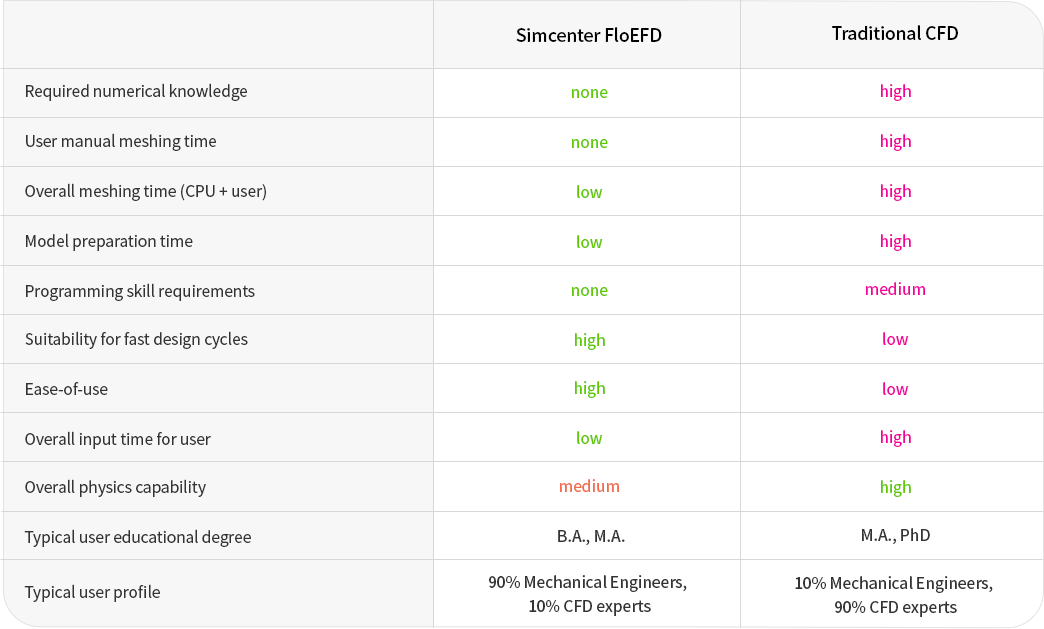The image size is (1044, 629).
Task: Select Overall meshing time (CPU + user) label
Action: point(146,191)
